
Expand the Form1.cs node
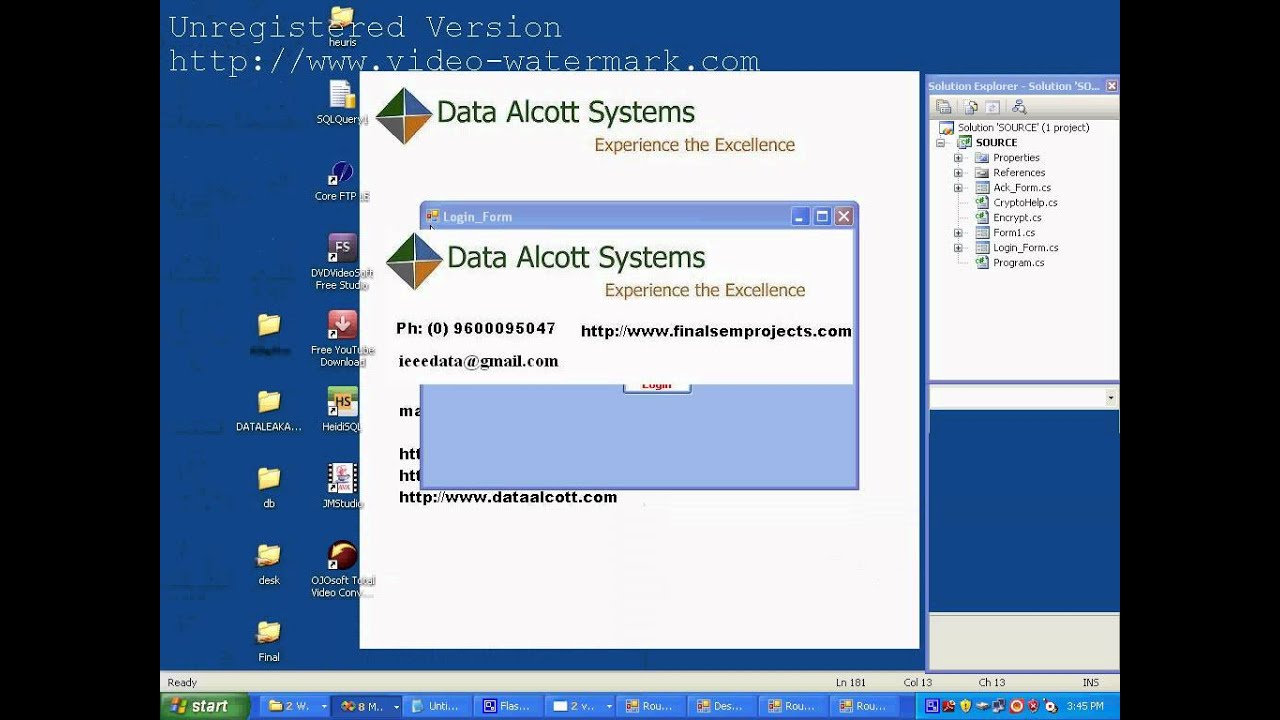tap(958, 233)
